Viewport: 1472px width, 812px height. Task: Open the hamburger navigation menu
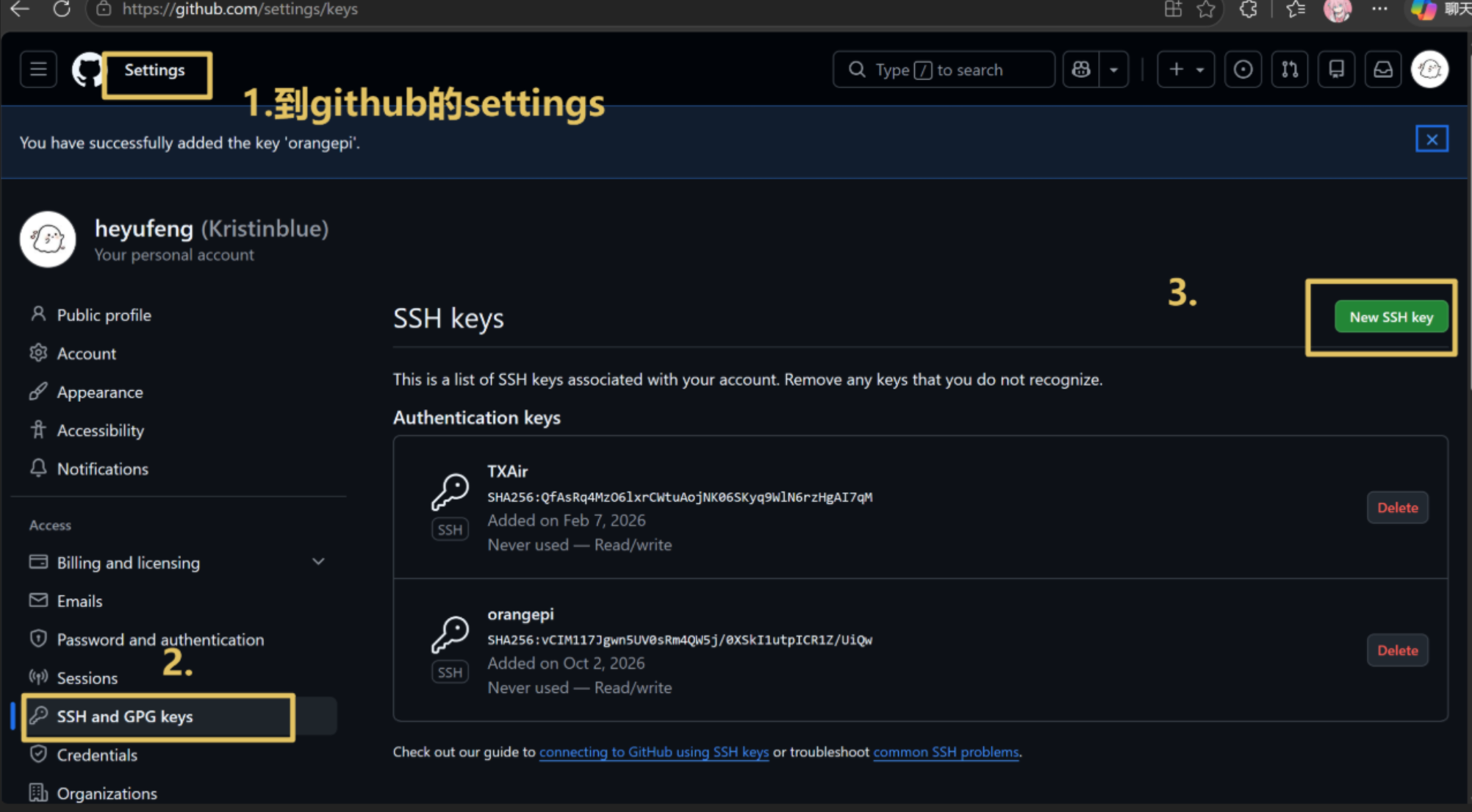click(38, 70)
